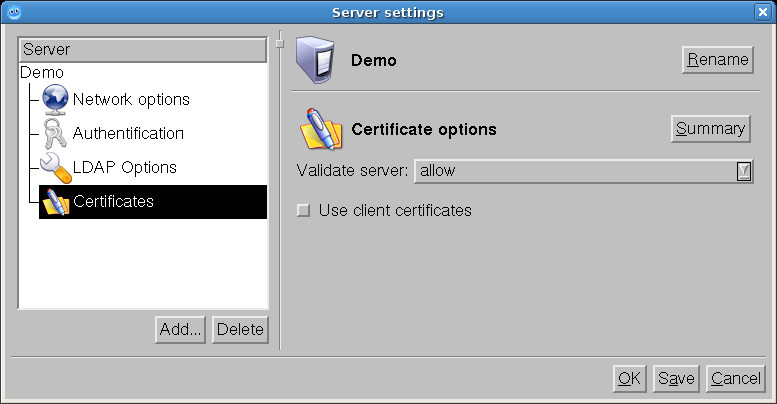
Task: Click the Server column header
Action: pyautogui.click(x=143, y=49)
